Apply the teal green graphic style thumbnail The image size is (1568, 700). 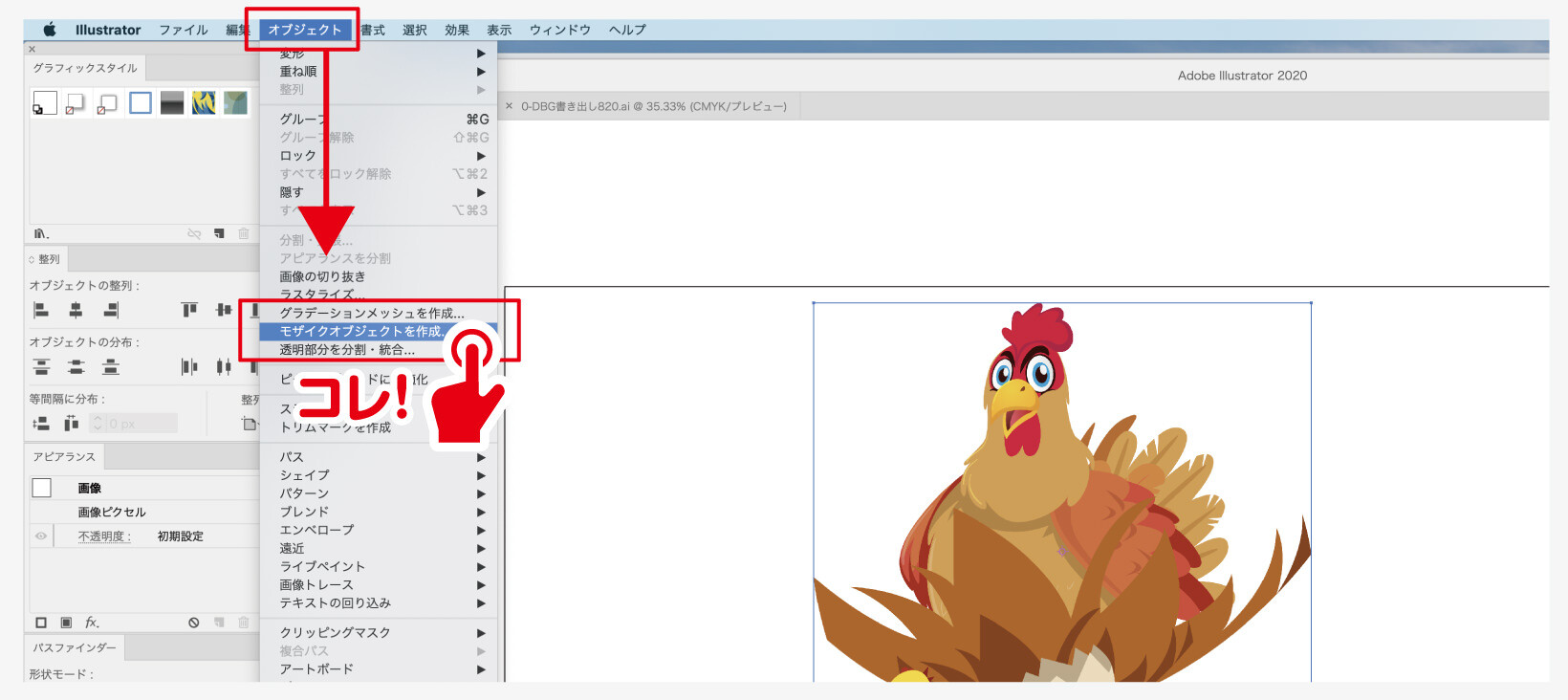[235, 102]
